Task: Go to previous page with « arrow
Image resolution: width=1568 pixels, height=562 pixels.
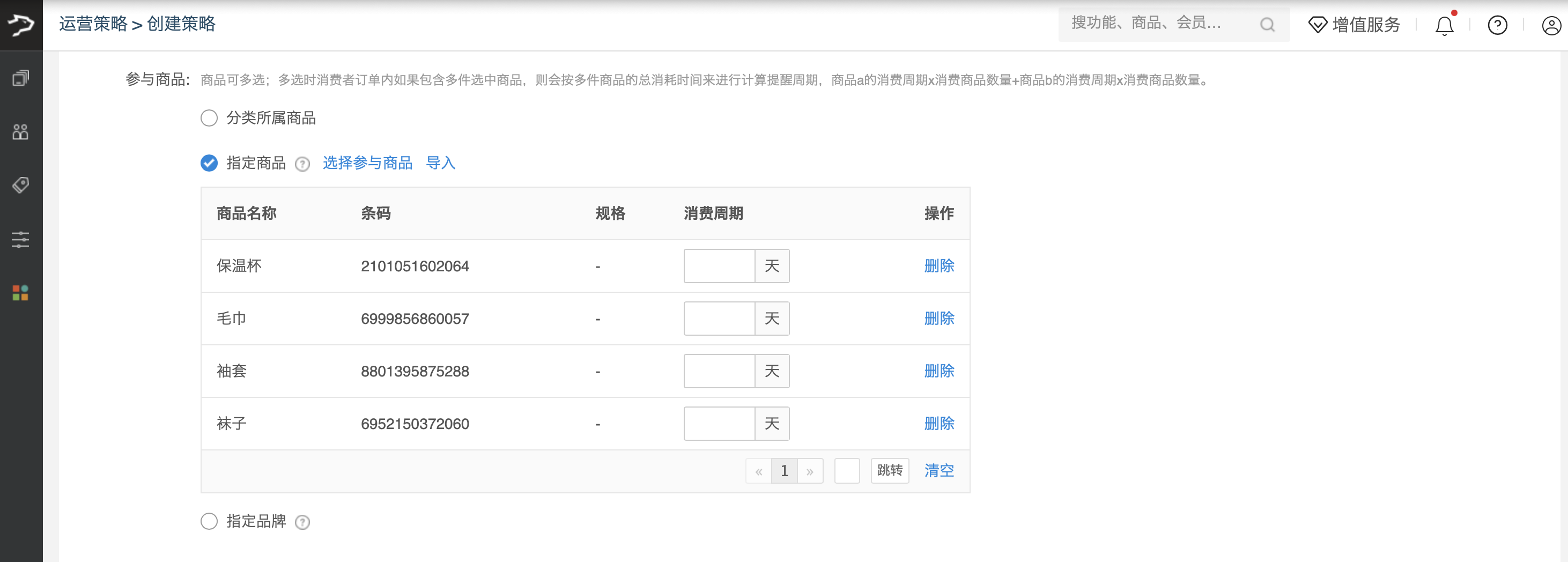Action: point(758,471)
